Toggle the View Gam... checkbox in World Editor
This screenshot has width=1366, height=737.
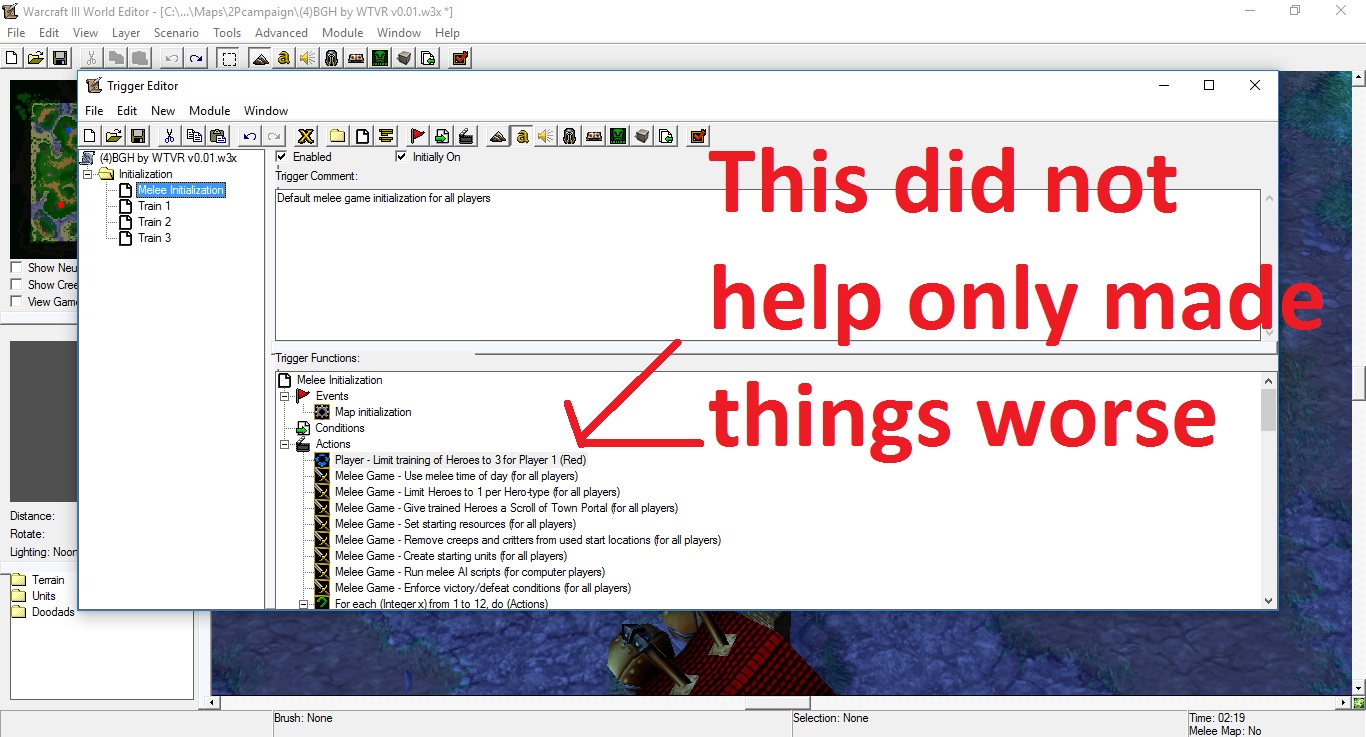(16, 302)
